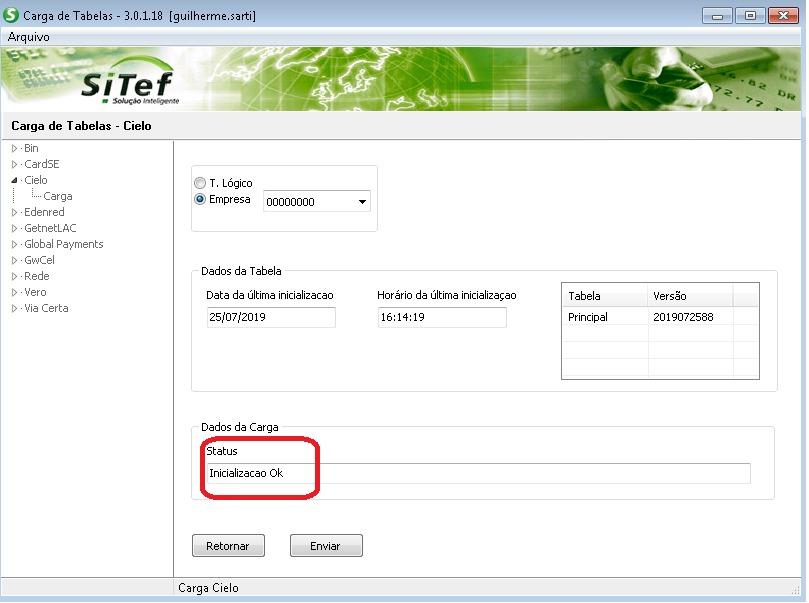Select Carga under Cielo

58,196
